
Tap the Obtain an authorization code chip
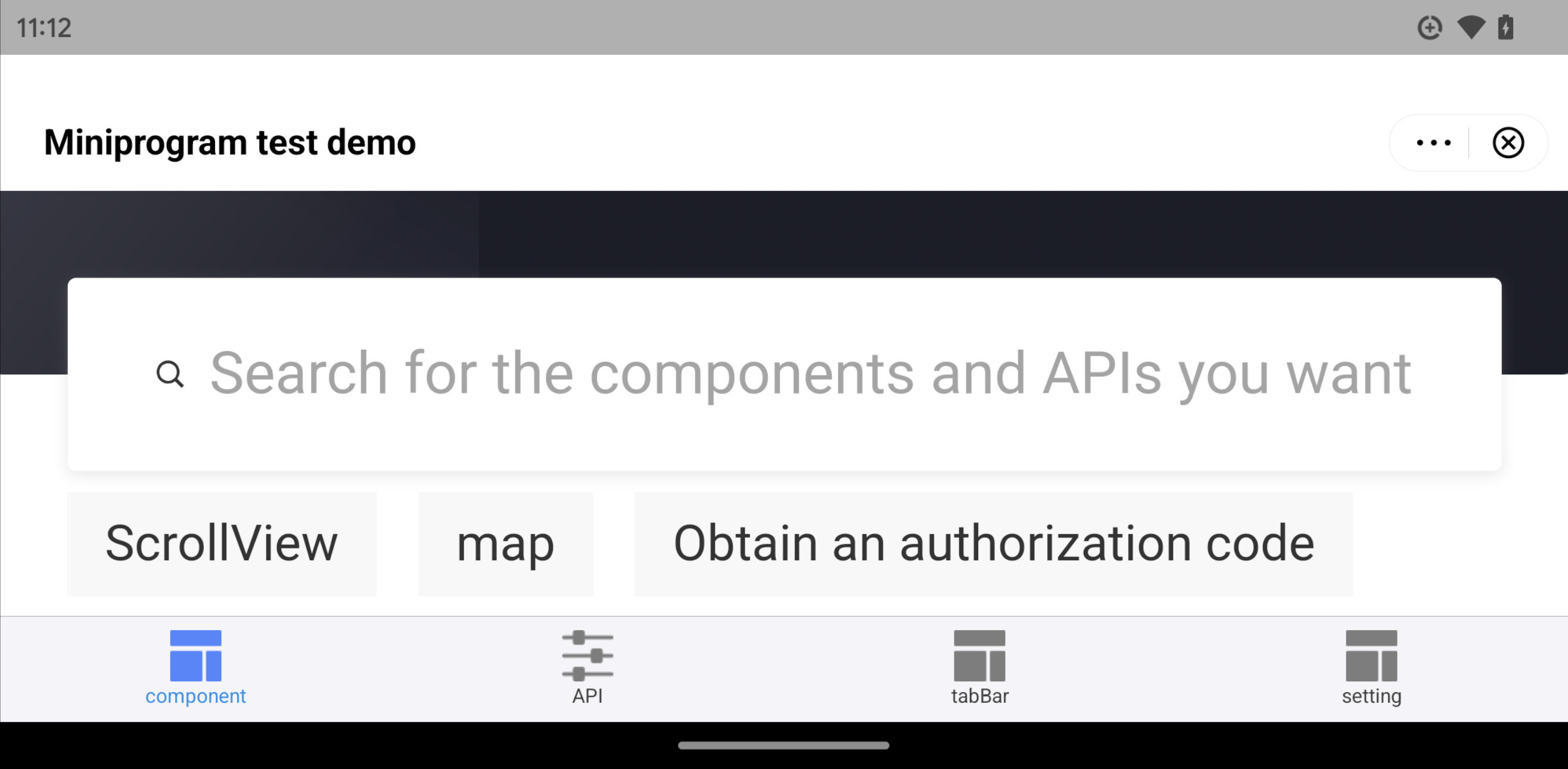pos(993,544)
